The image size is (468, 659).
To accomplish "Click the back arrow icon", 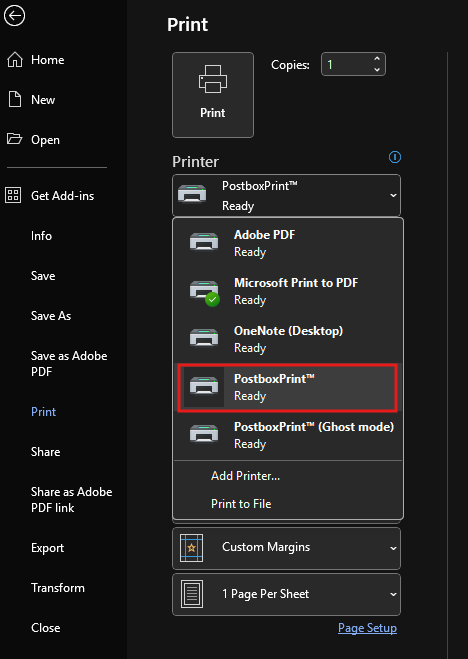I will click(x=14, y=16).
